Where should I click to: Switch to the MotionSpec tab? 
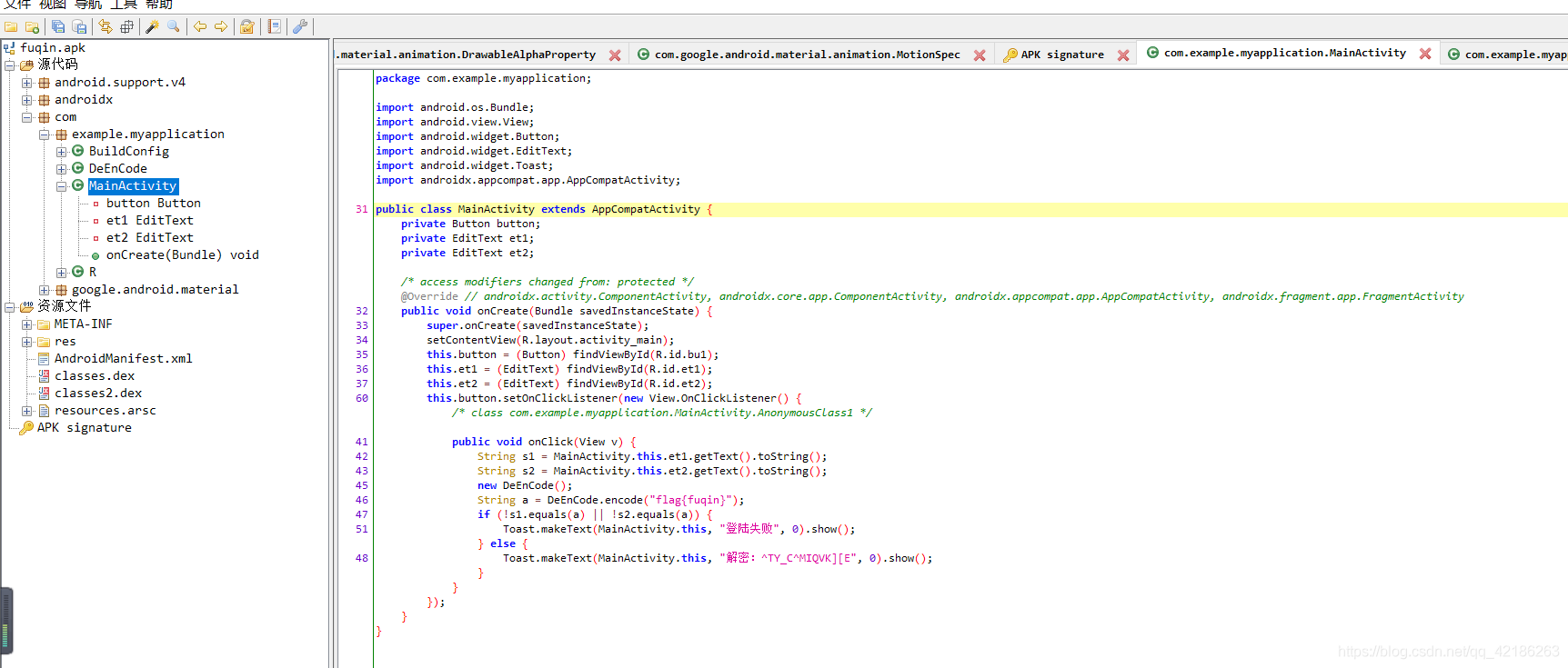[x=807, y=55]
